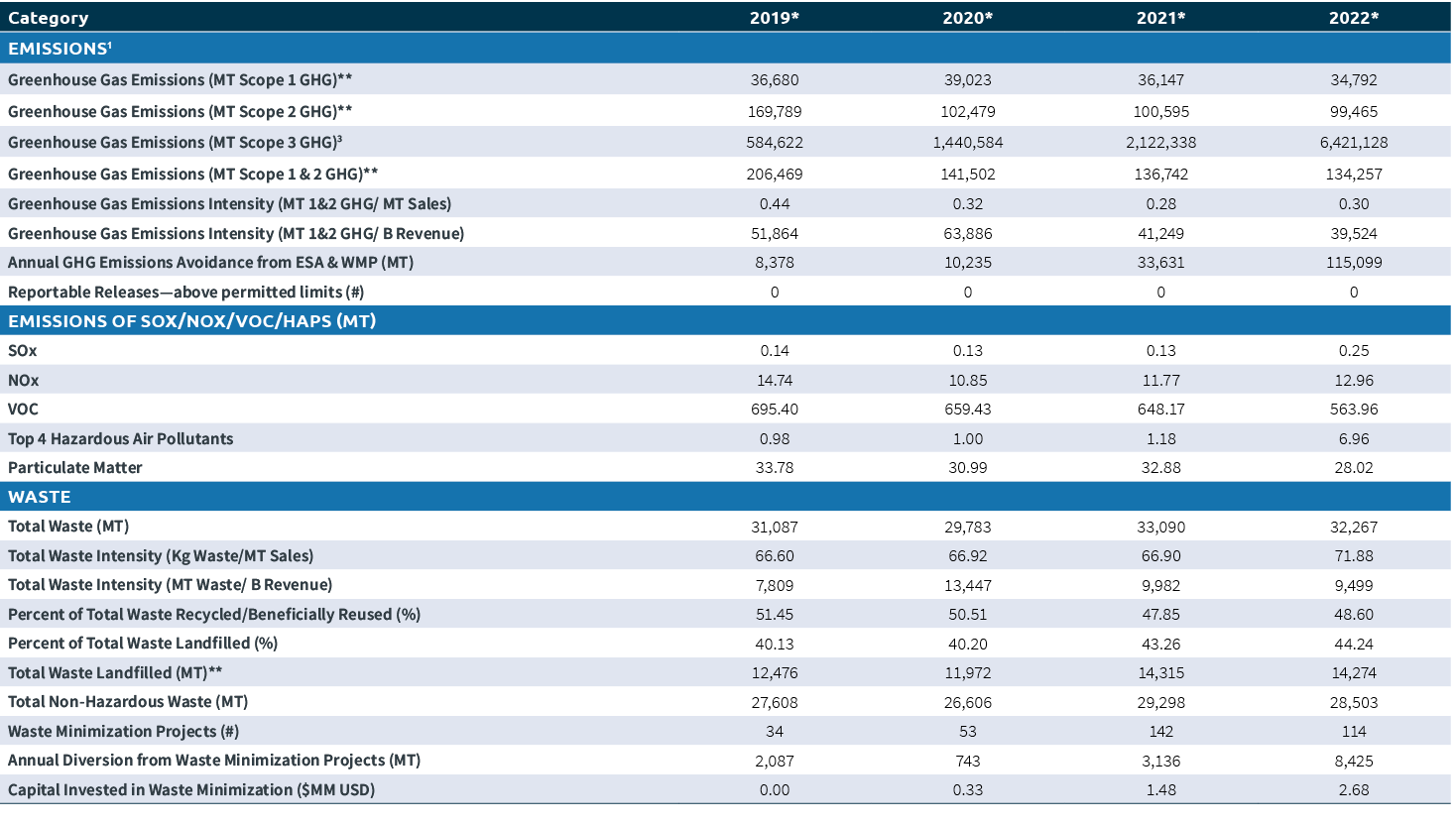The height and width of the screenshot is (826, 1456).
Task: Click the WASTE section header
Action: [40, 497]
